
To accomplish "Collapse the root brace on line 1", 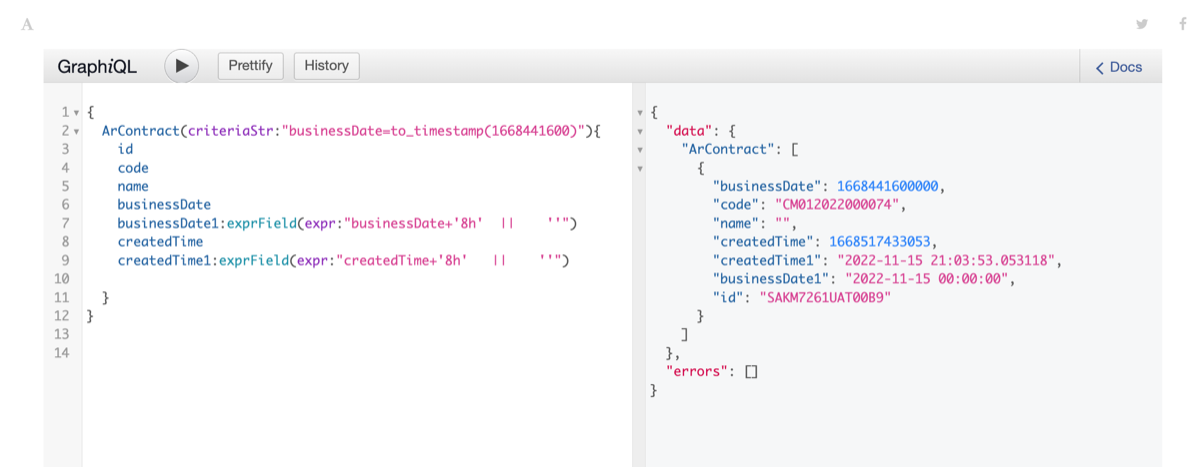I will pos(77,113).
